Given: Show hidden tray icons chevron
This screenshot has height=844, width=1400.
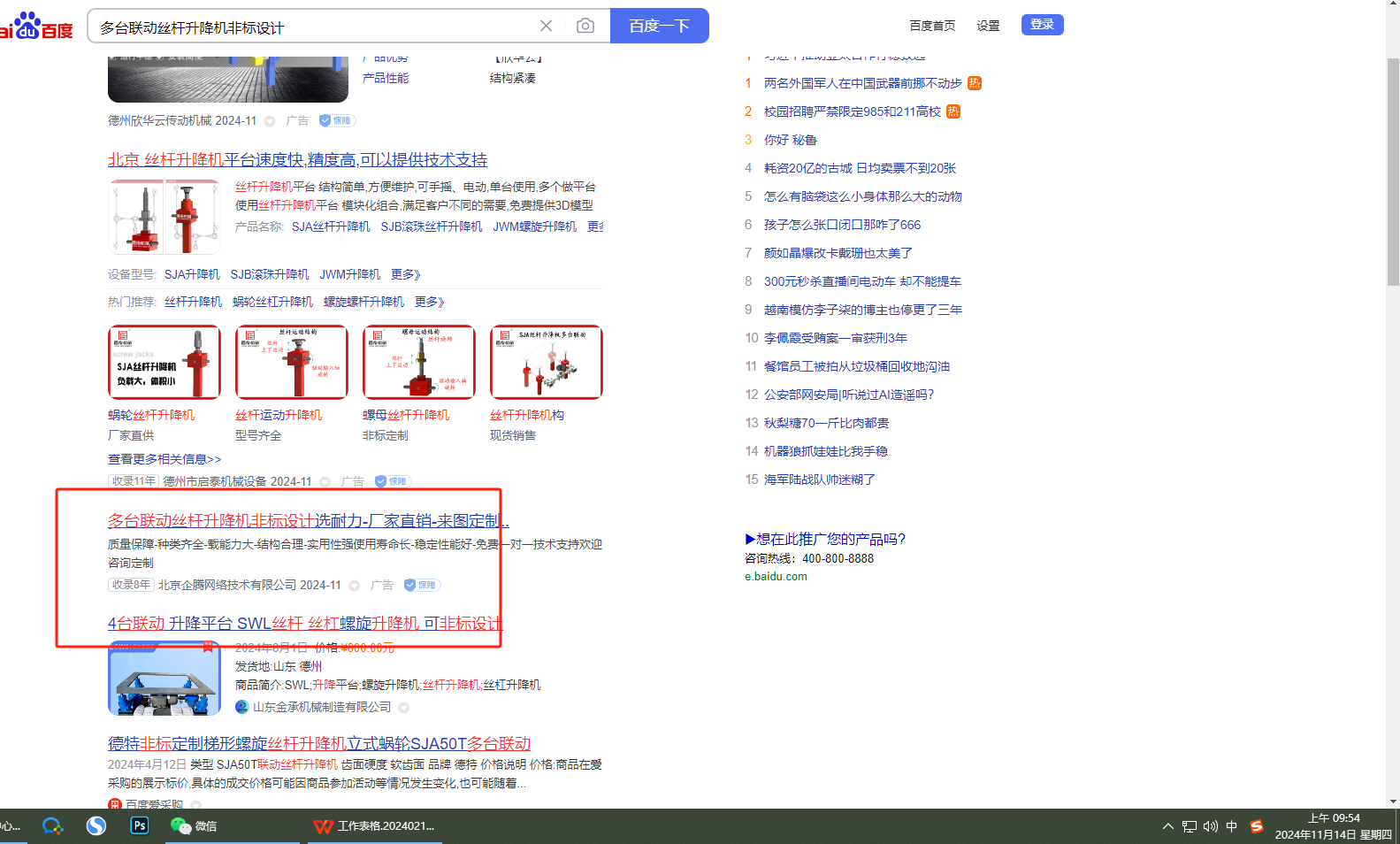Looking at the screenshot, I should click(x=1168, y=826).
